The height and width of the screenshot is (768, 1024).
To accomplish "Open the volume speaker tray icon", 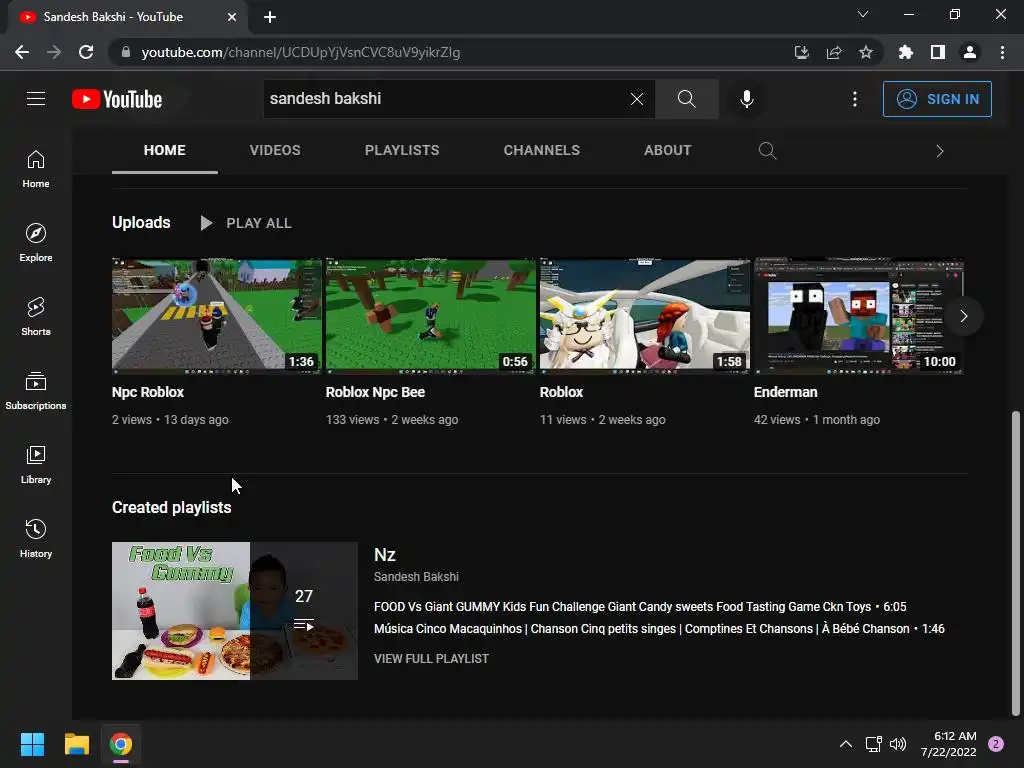I will point(898,744).
